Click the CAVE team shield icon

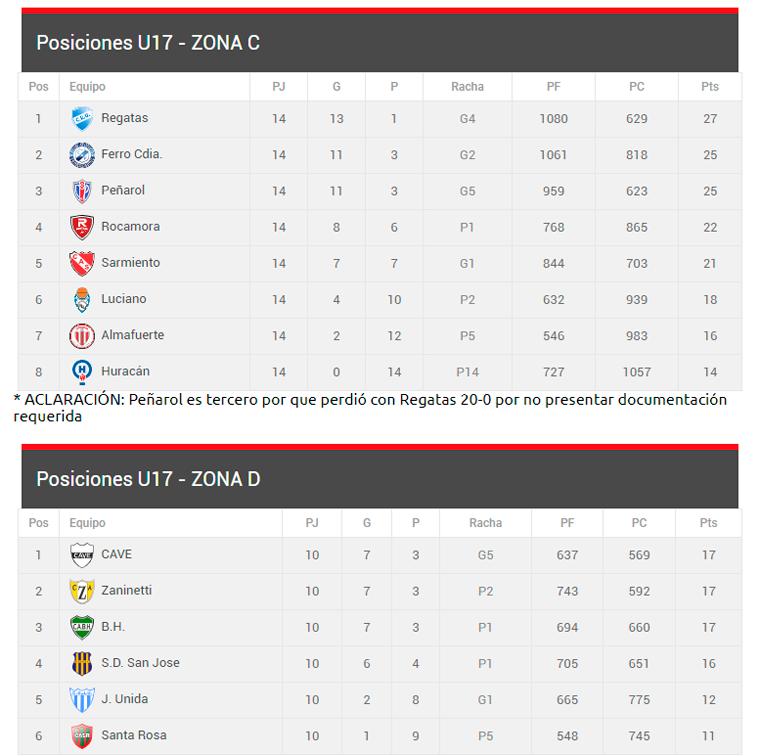(x=82, y=555)
